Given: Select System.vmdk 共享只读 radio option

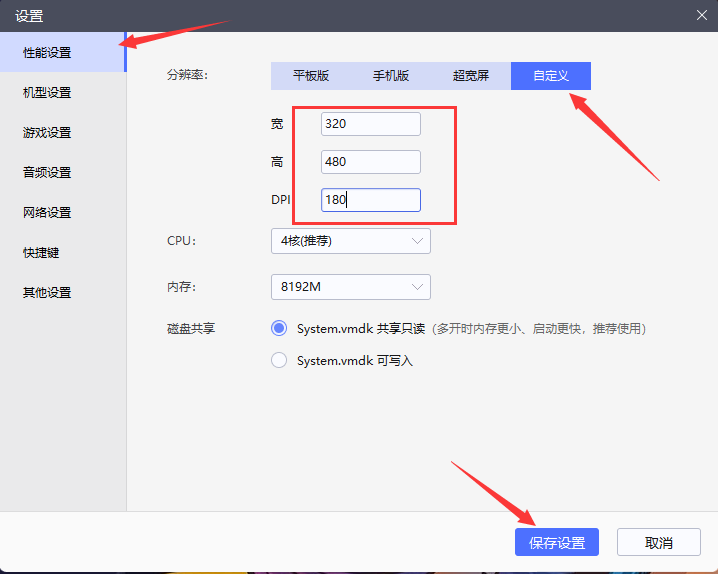Looking at the screenshot, I should [x=279, y=328].
